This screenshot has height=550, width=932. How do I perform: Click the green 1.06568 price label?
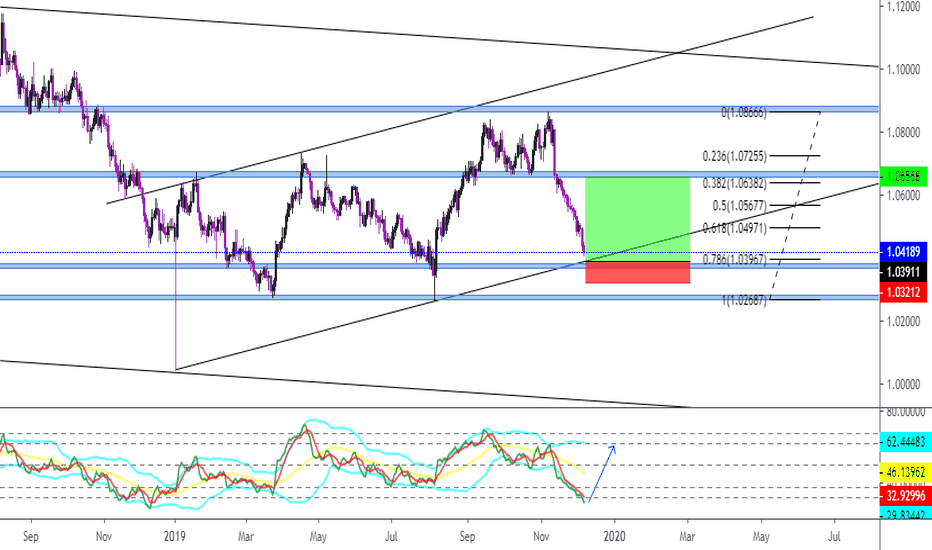point(902,177)
